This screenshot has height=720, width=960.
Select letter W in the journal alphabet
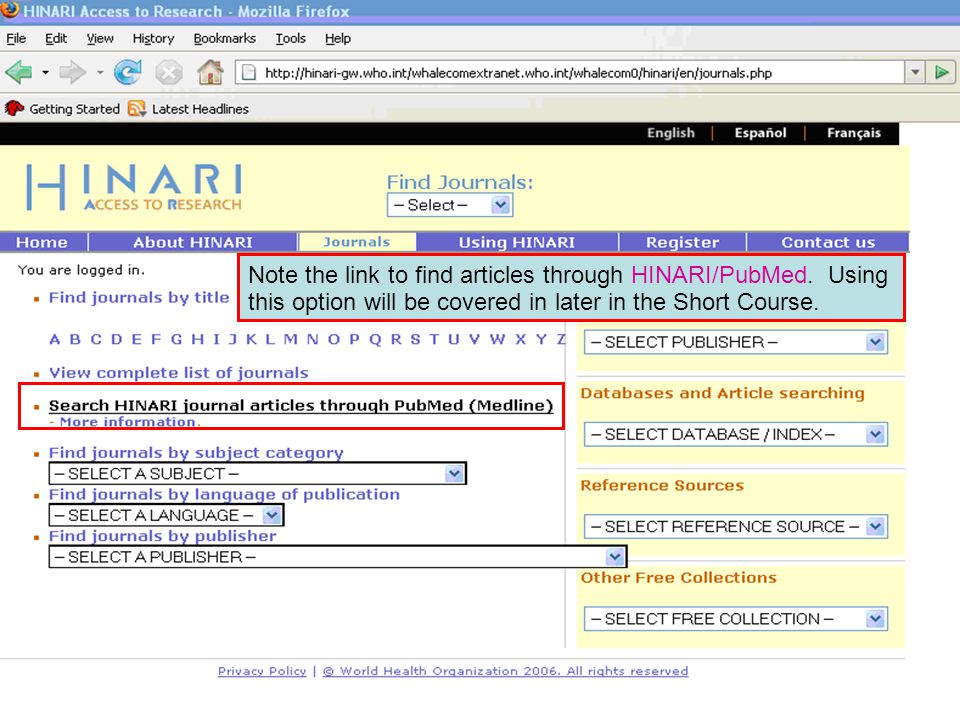point(497,339)
